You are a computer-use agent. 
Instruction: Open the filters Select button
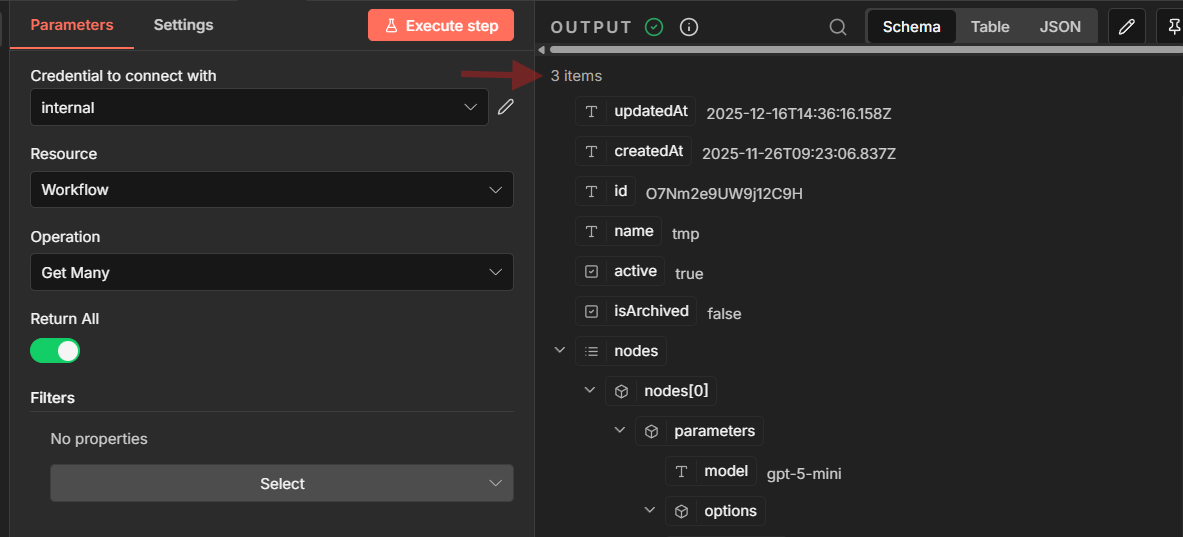pos(282,483)
